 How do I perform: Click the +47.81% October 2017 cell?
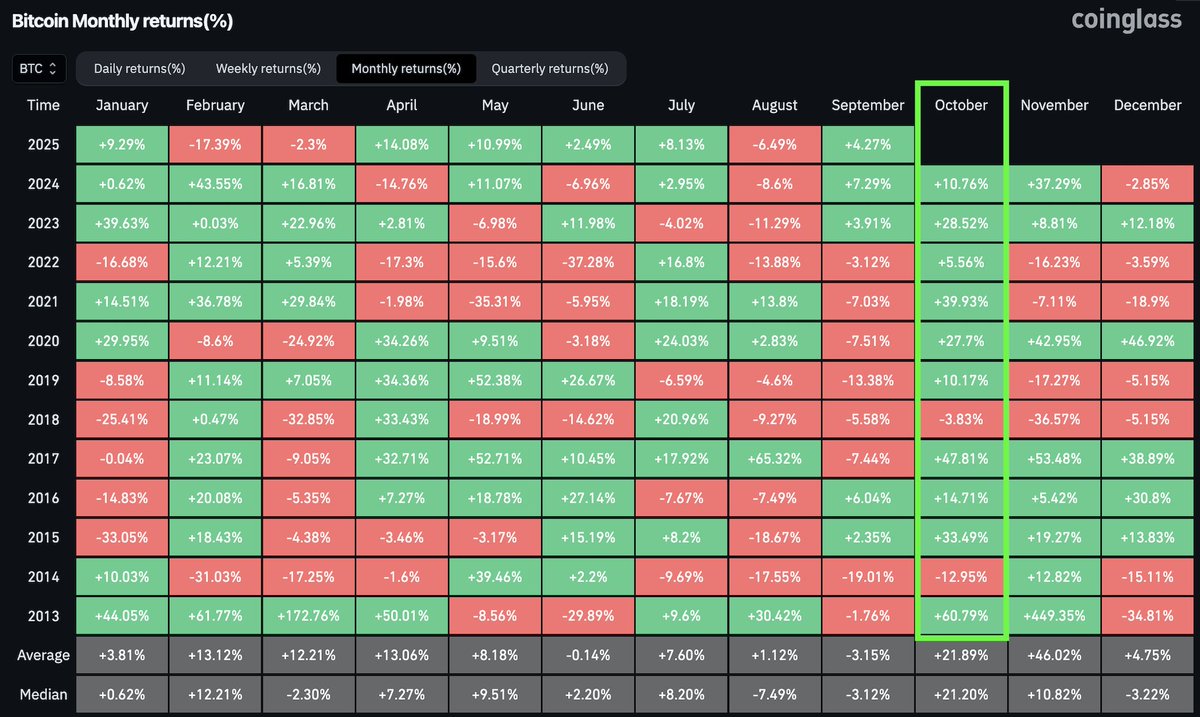coord(961,458)
